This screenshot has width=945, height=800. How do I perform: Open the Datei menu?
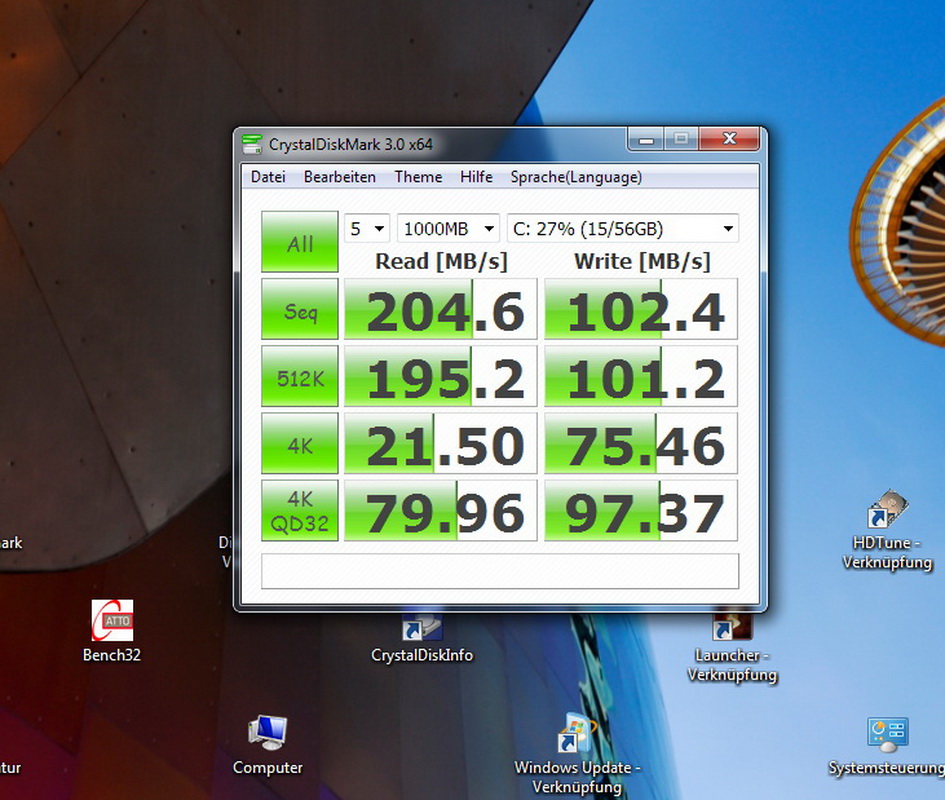[x=268, y=177]
